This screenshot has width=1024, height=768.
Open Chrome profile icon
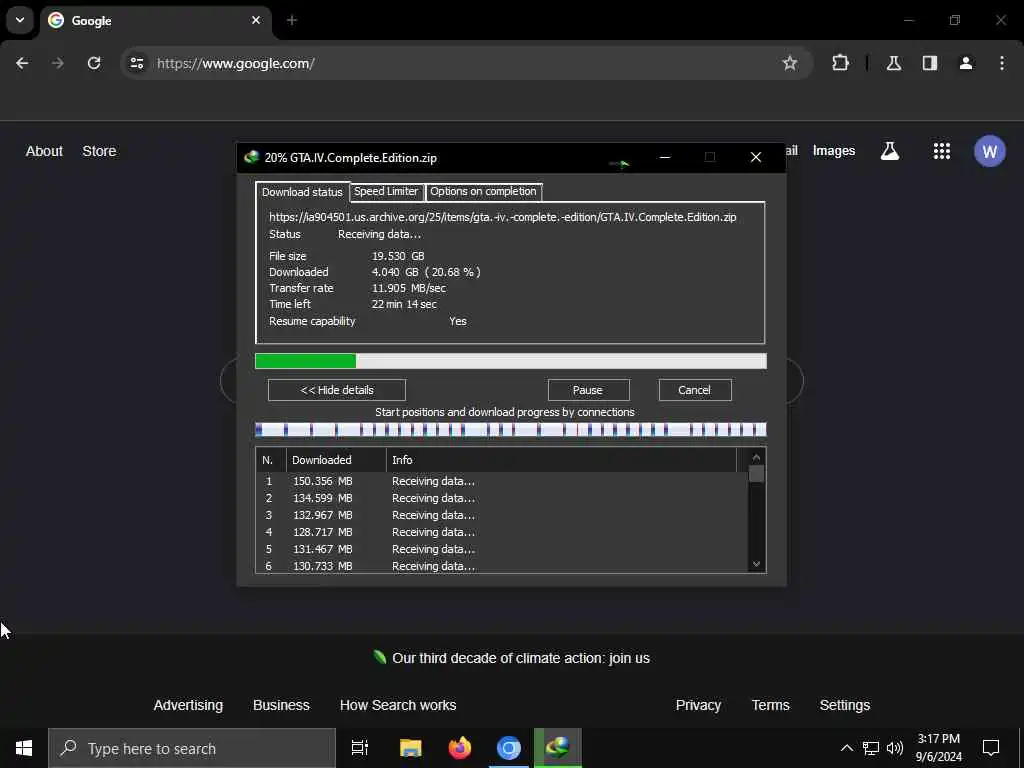(x=966, y=63)
